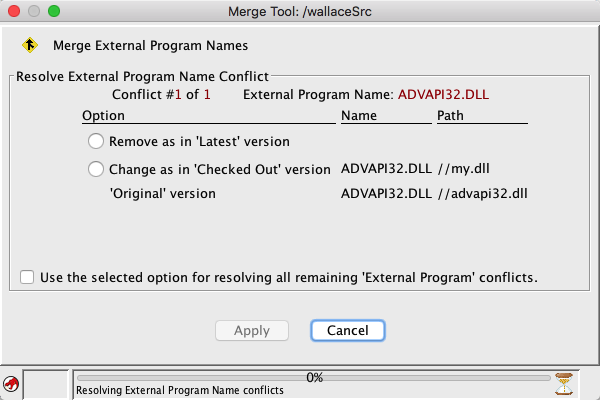This screenshot has width=600, height=400.
Task: Click the Path column header
Action: (x=451, y=116)
